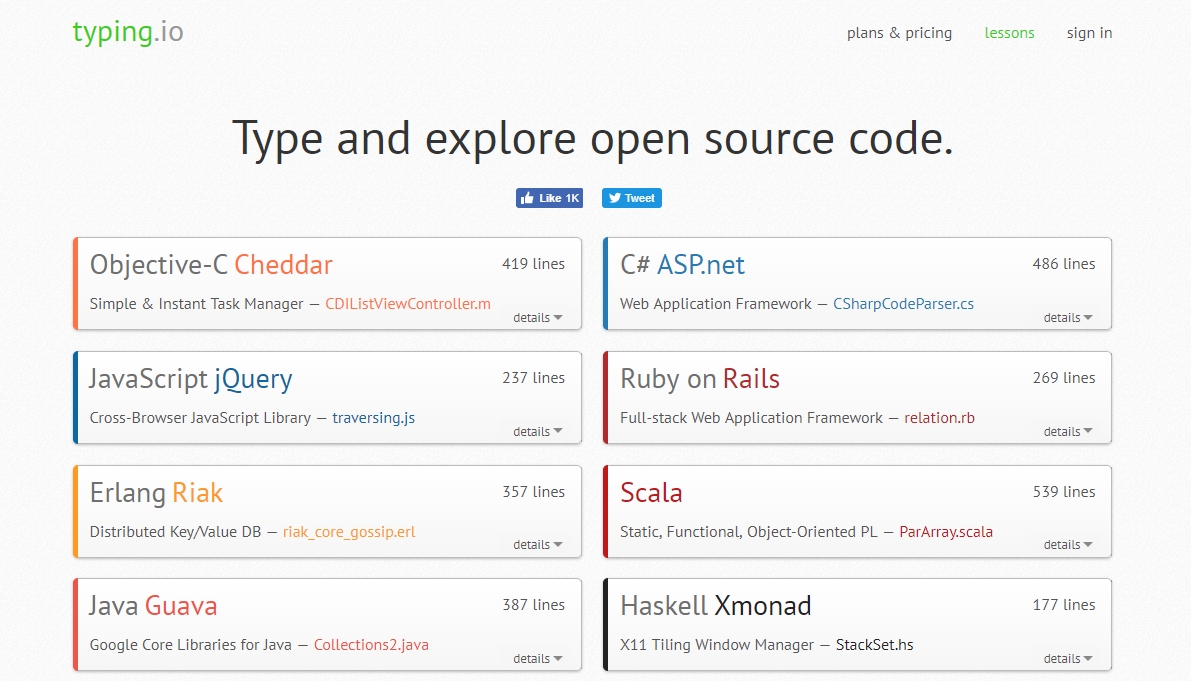Click the Tweet button
Image resolution: width=1191 pixels, height=681 pixels.
(x=632, y=198)
